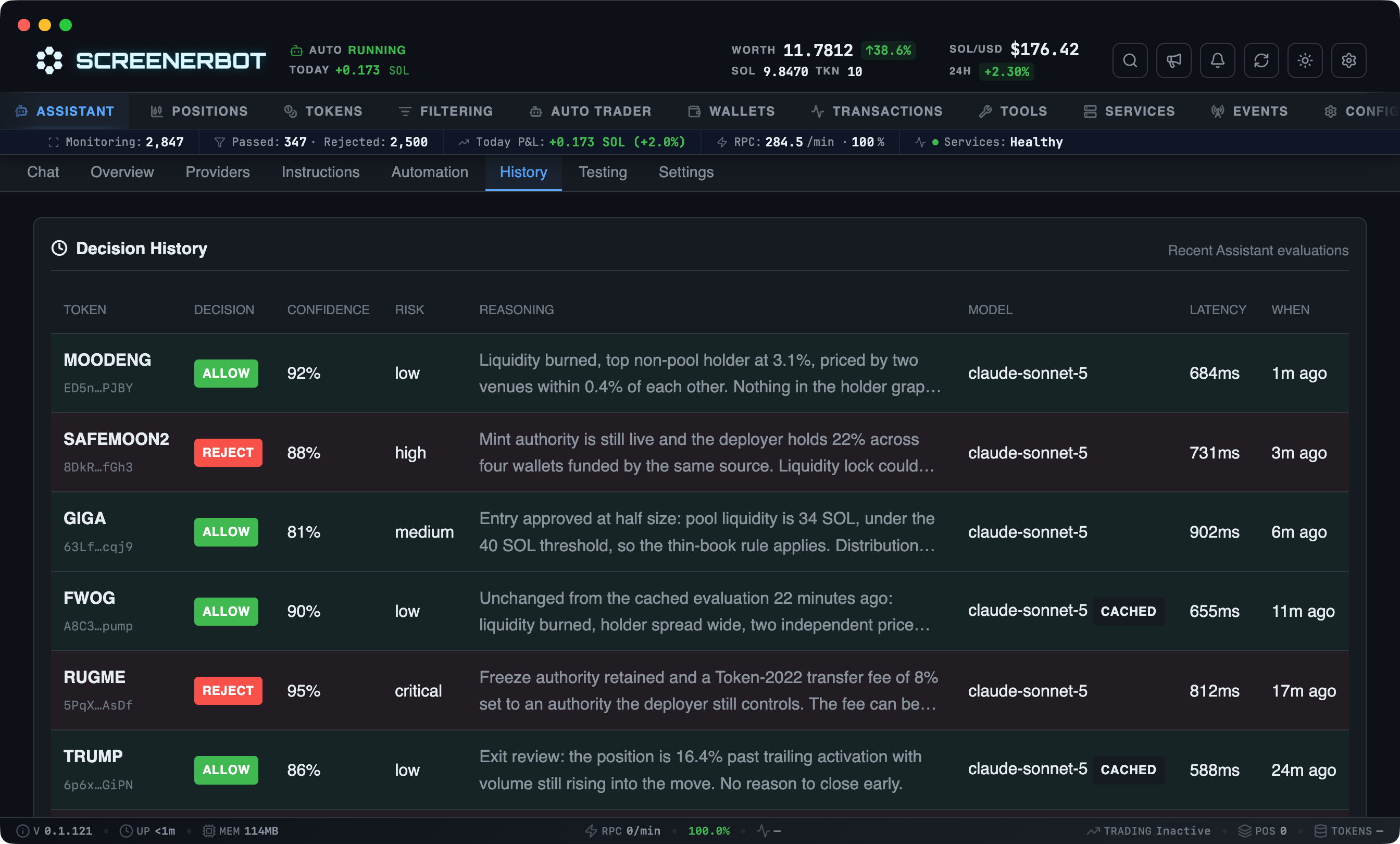Click the memory chip icon in status bar

[x=209, y=831]
